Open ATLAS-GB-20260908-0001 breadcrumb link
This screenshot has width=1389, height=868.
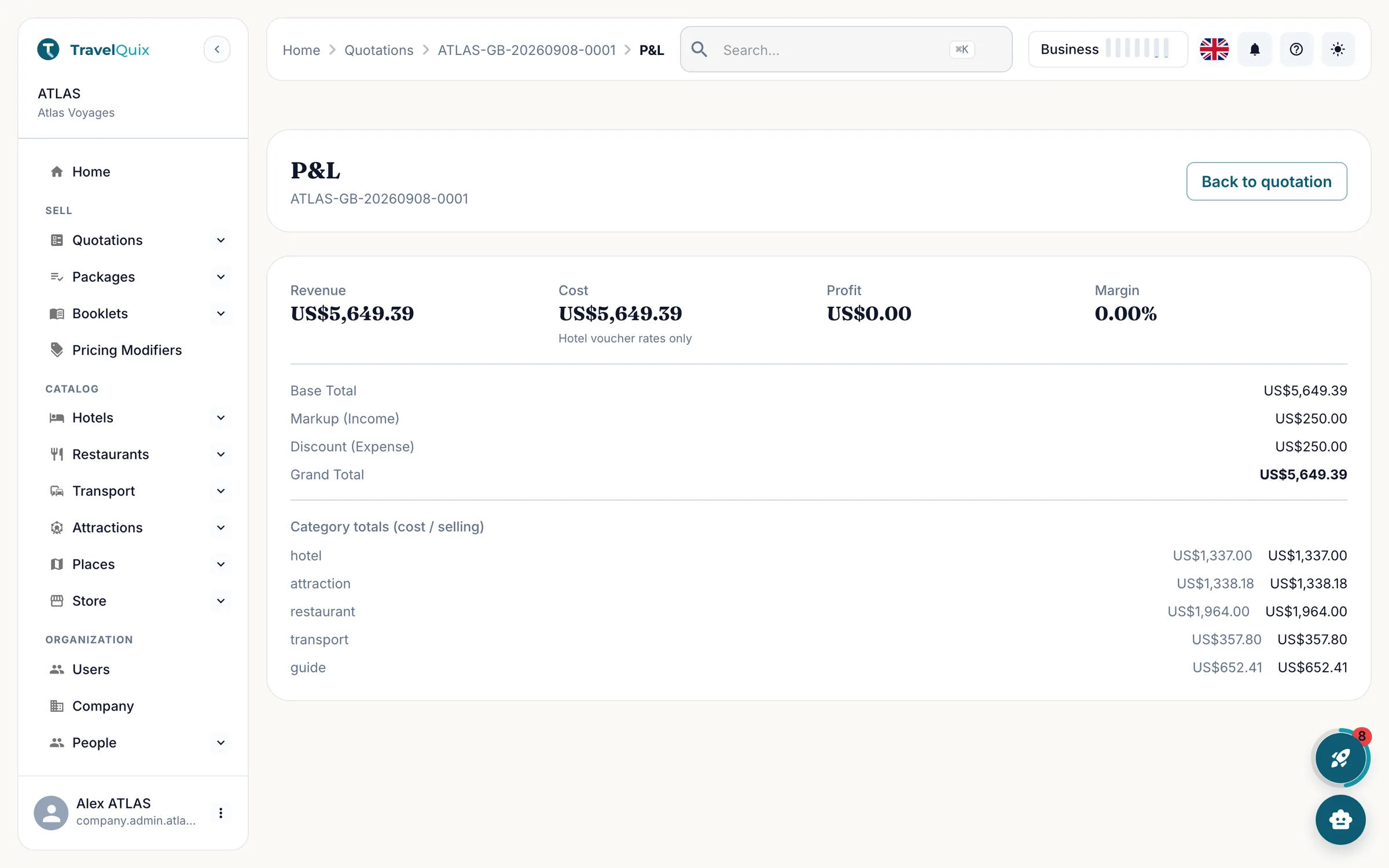(527, 50)
